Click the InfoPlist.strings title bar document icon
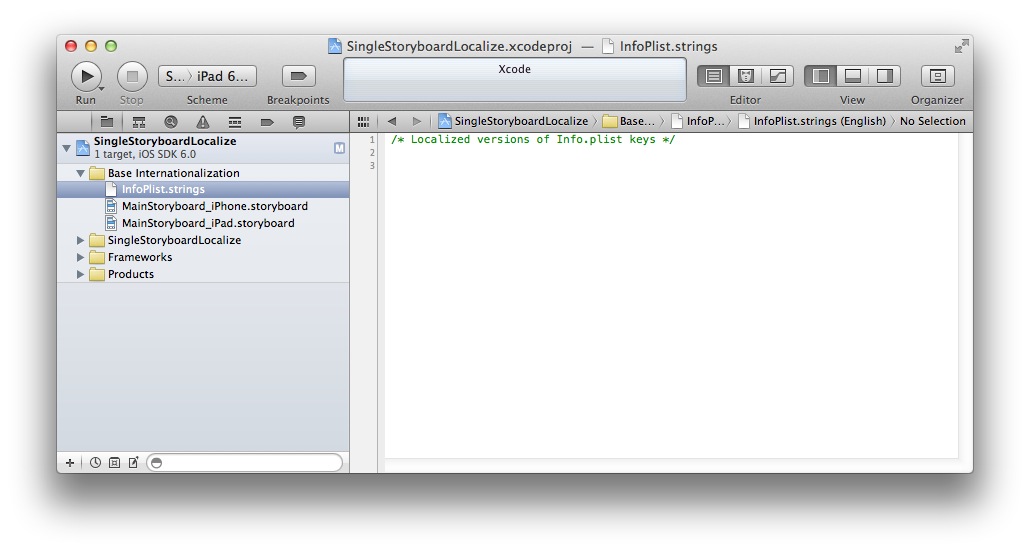1030x552 pixels. (608, 46)
